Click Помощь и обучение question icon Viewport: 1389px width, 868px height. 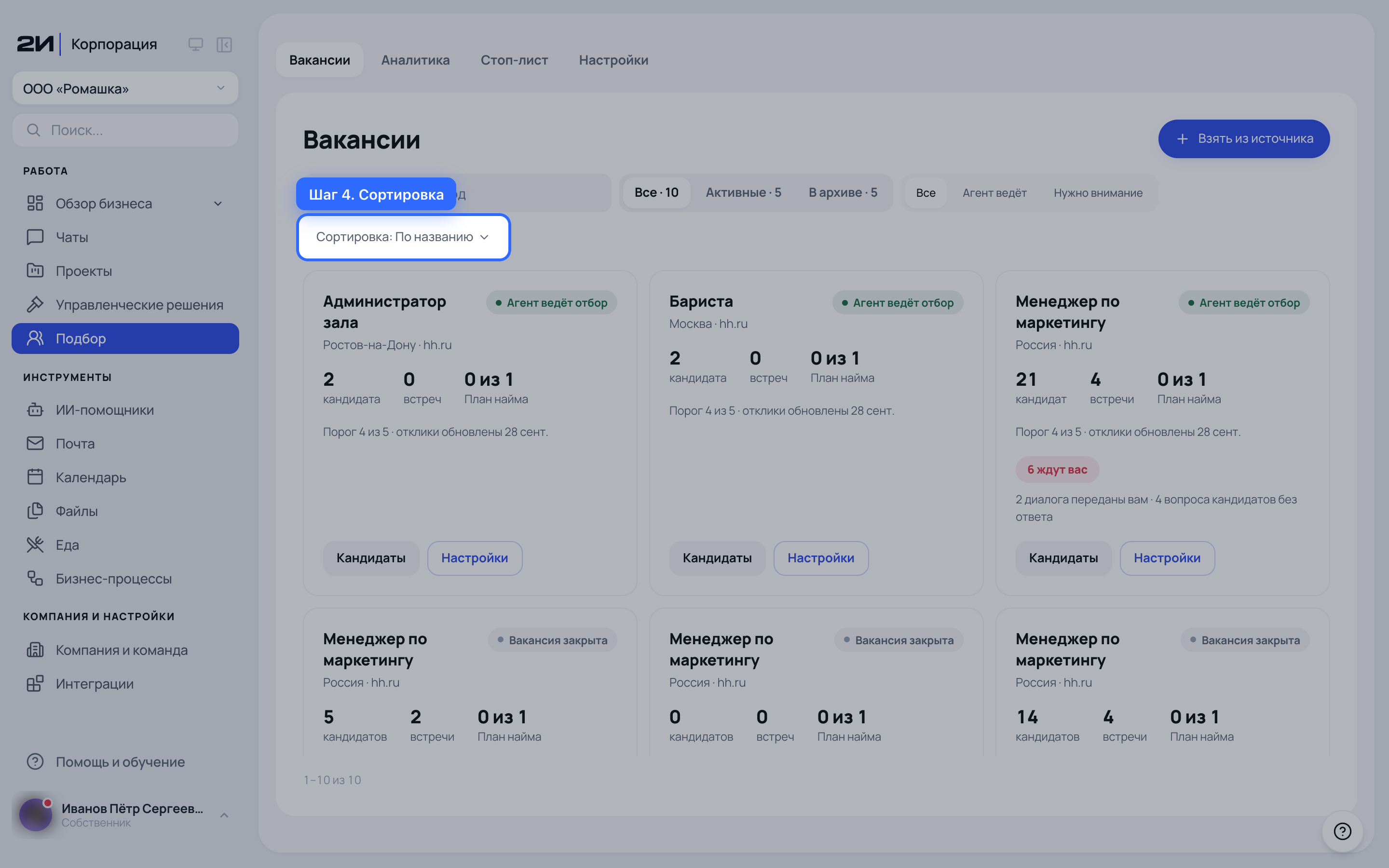point(35,761)
